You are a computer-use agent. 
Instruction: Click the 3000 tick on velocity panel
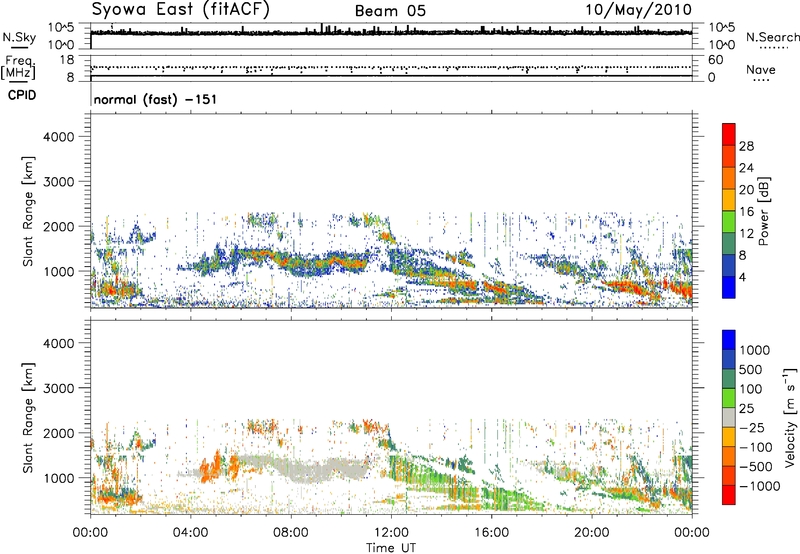pos(59,388)
